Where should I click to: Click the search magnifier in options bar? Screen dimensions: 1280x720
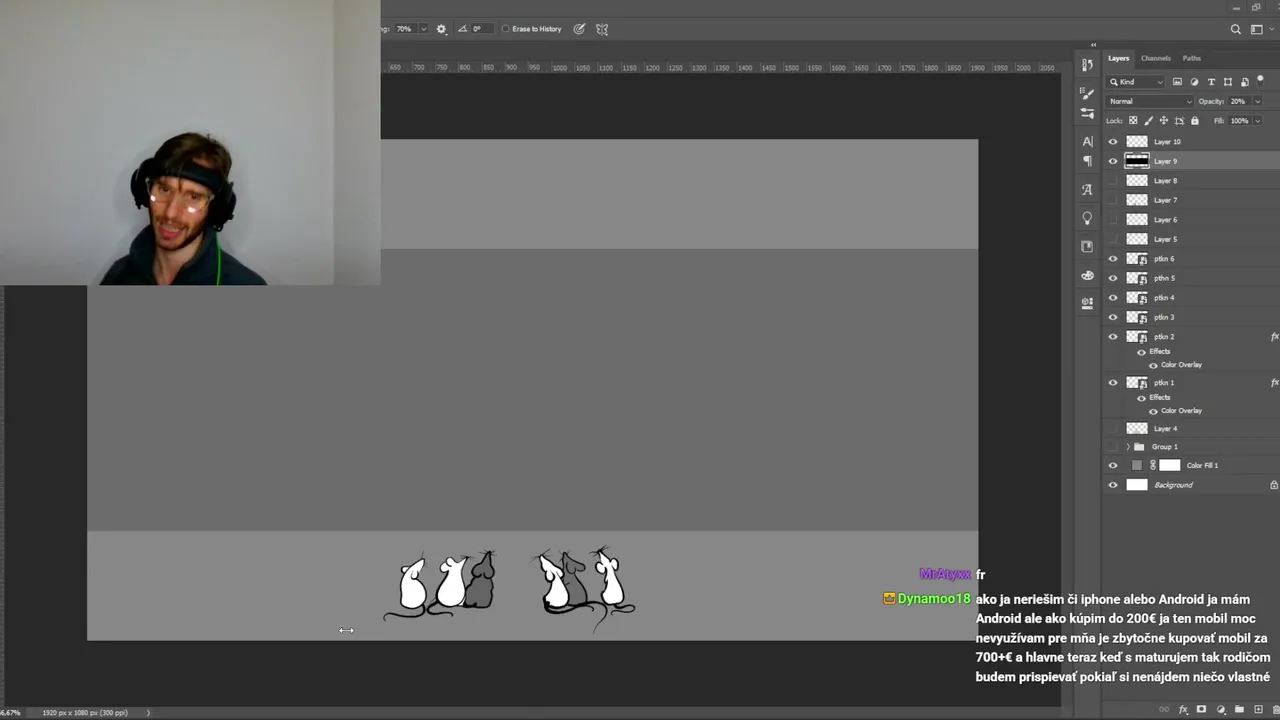point(1236,30)
